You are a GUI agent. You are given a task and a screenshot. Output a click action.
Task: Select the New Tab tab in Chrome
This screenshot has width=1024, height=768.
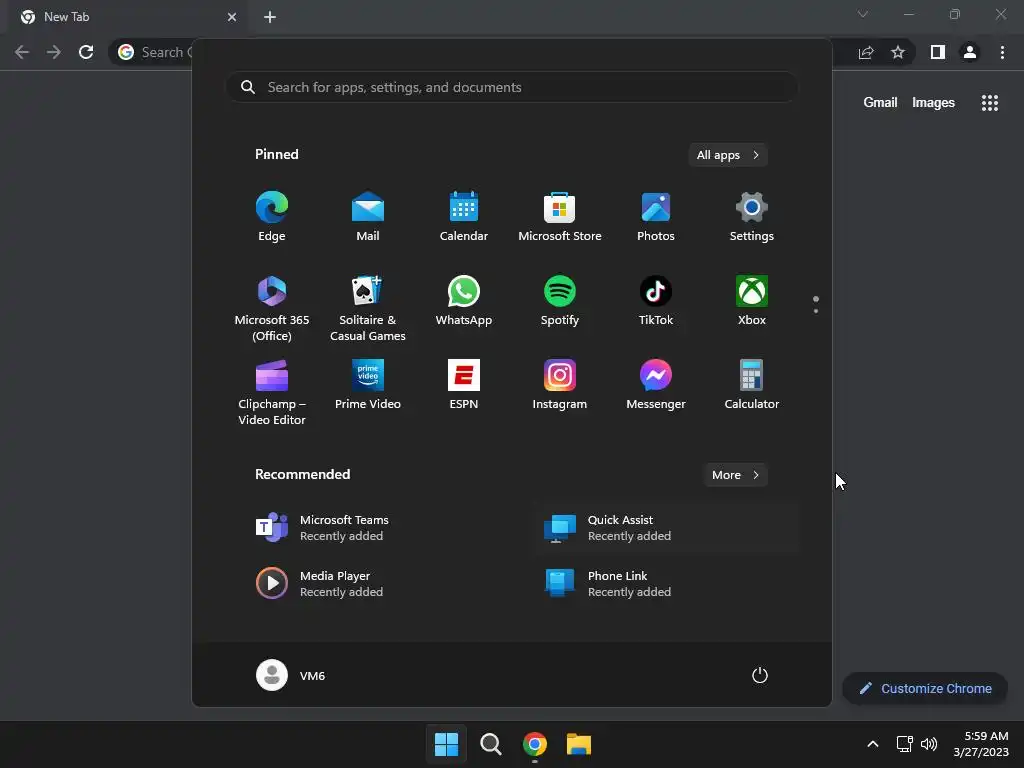(128, 17)
